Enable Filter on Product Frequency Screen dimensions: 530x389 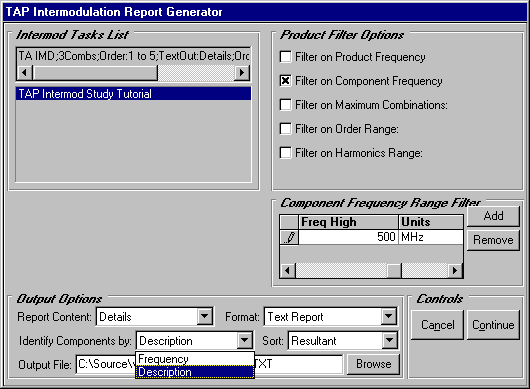coord(286,57)
